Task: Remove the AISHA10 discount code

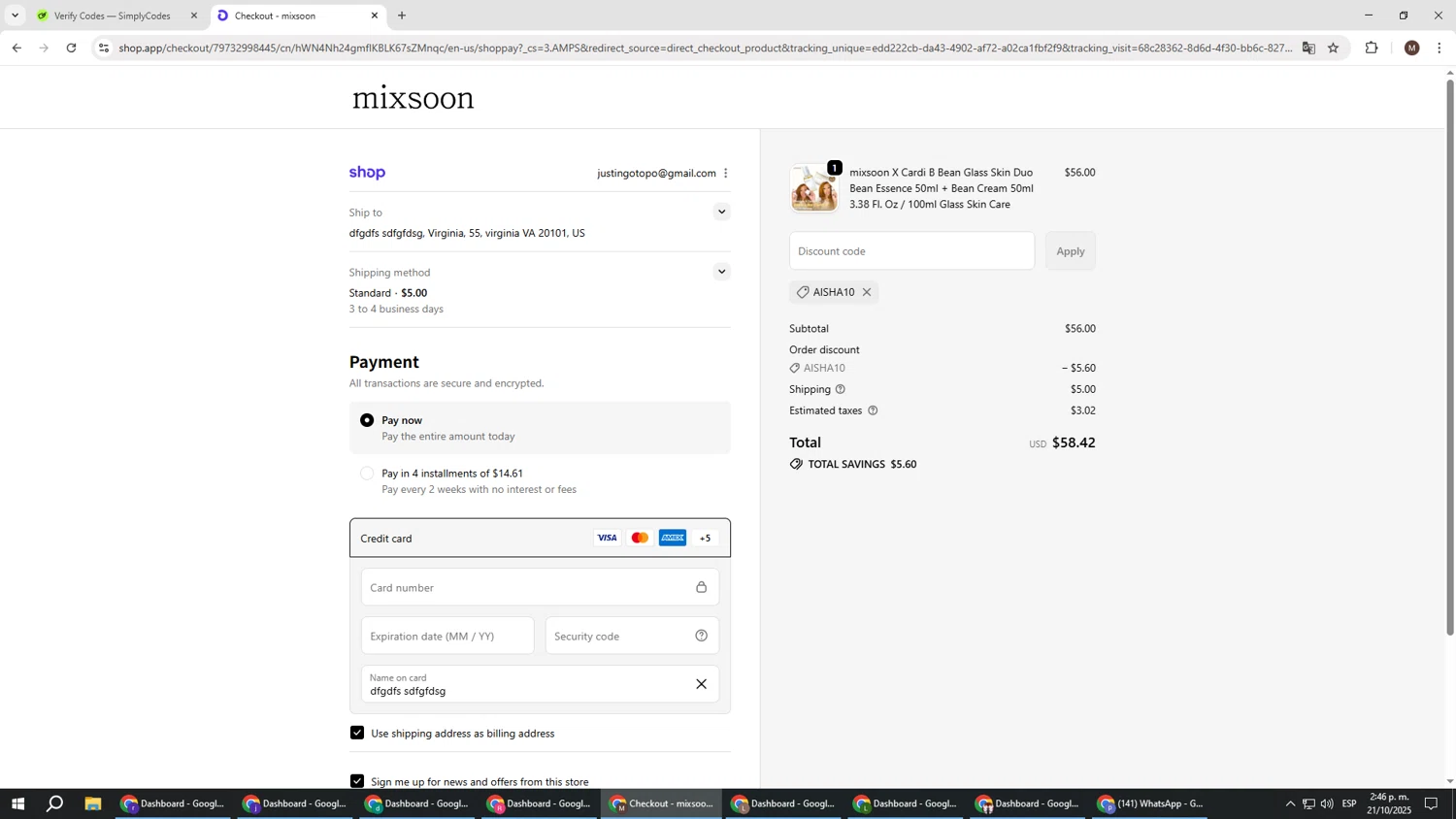Action: pos(867,292)
